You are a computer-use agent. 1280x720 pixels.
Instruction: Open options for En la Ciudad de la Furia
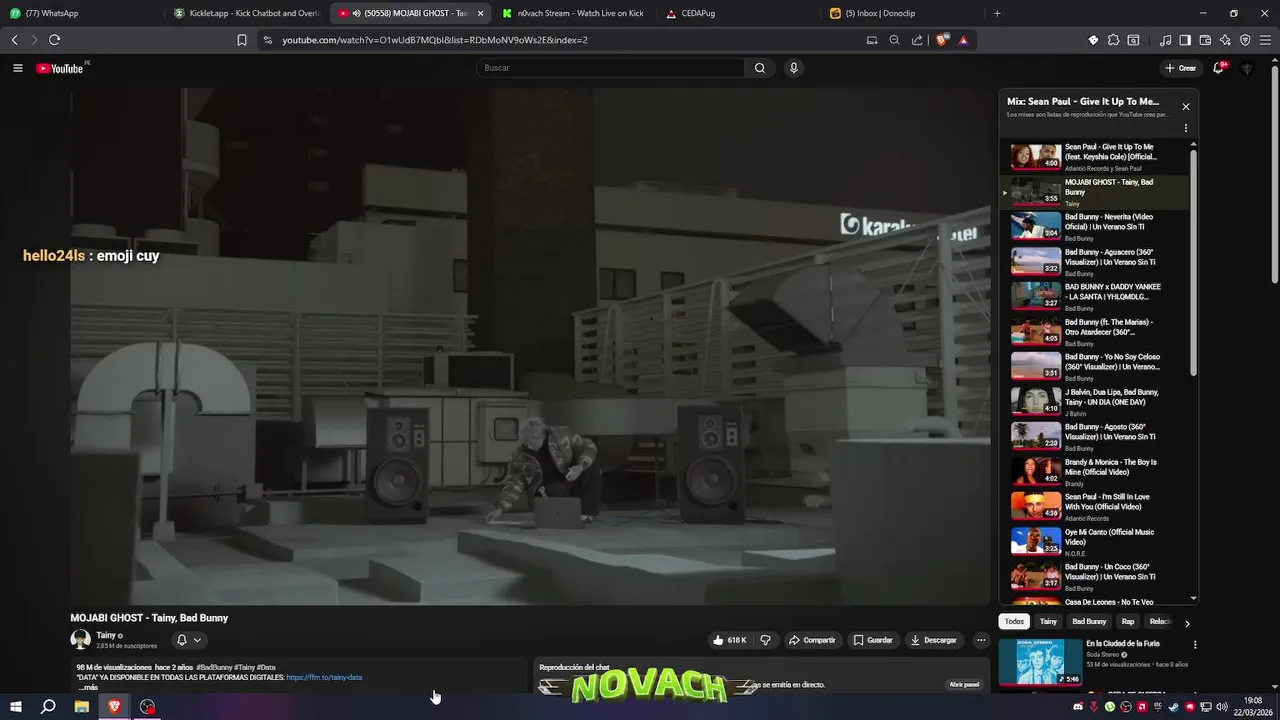click(x=1194, y=645)
